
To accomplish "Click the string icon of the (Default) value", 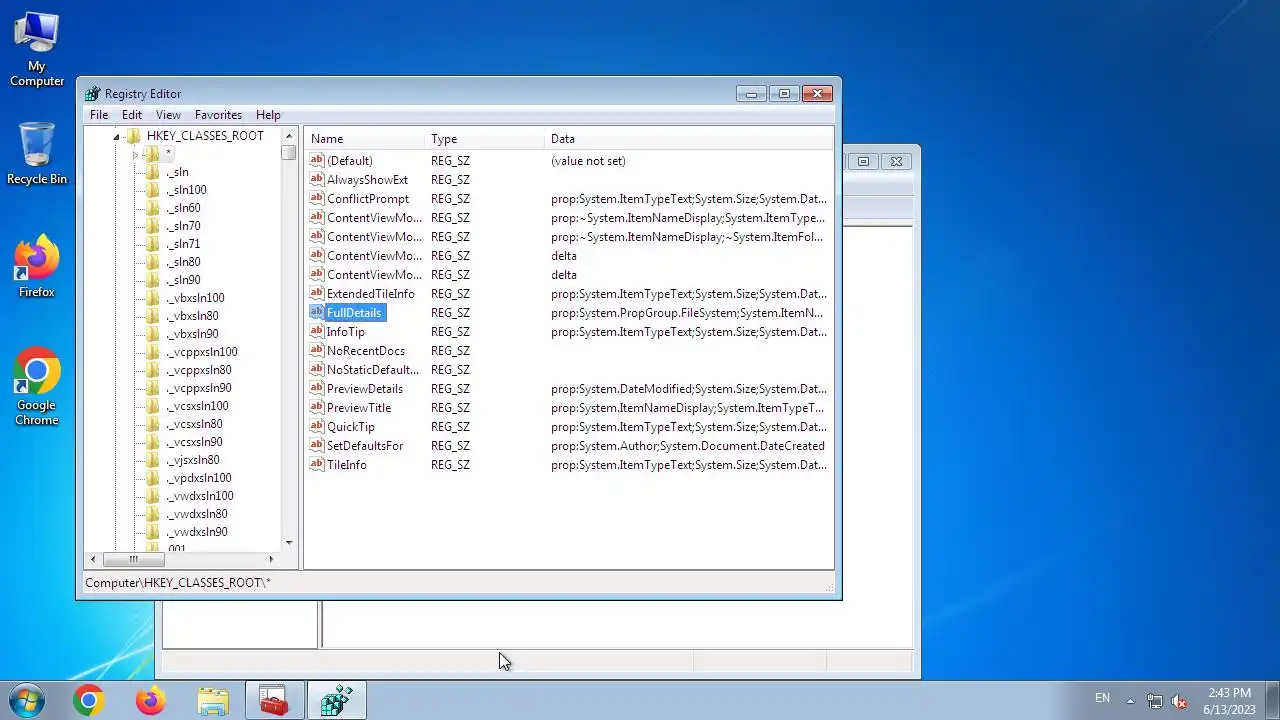I will pyautogui.click(x=317, y=160).
